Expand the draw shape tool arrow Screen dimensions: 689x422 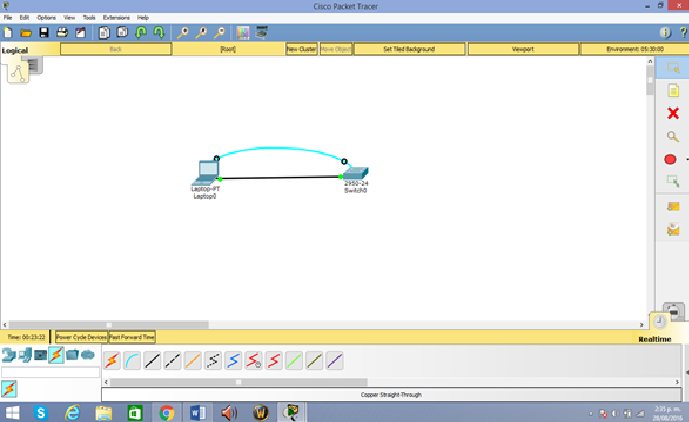[x=686, y=160]
